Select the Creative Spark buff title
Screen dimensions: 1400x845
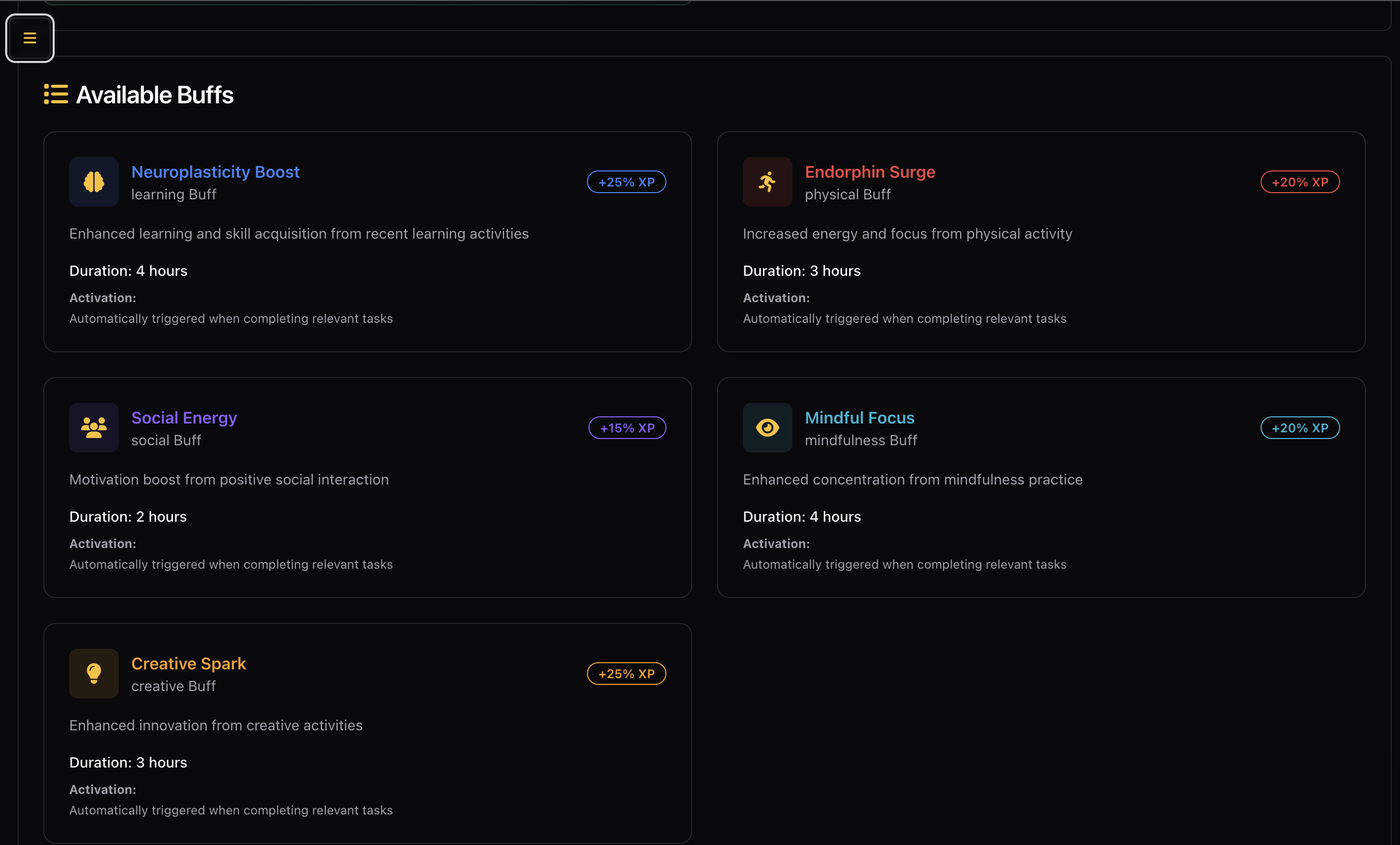(188, 663)
